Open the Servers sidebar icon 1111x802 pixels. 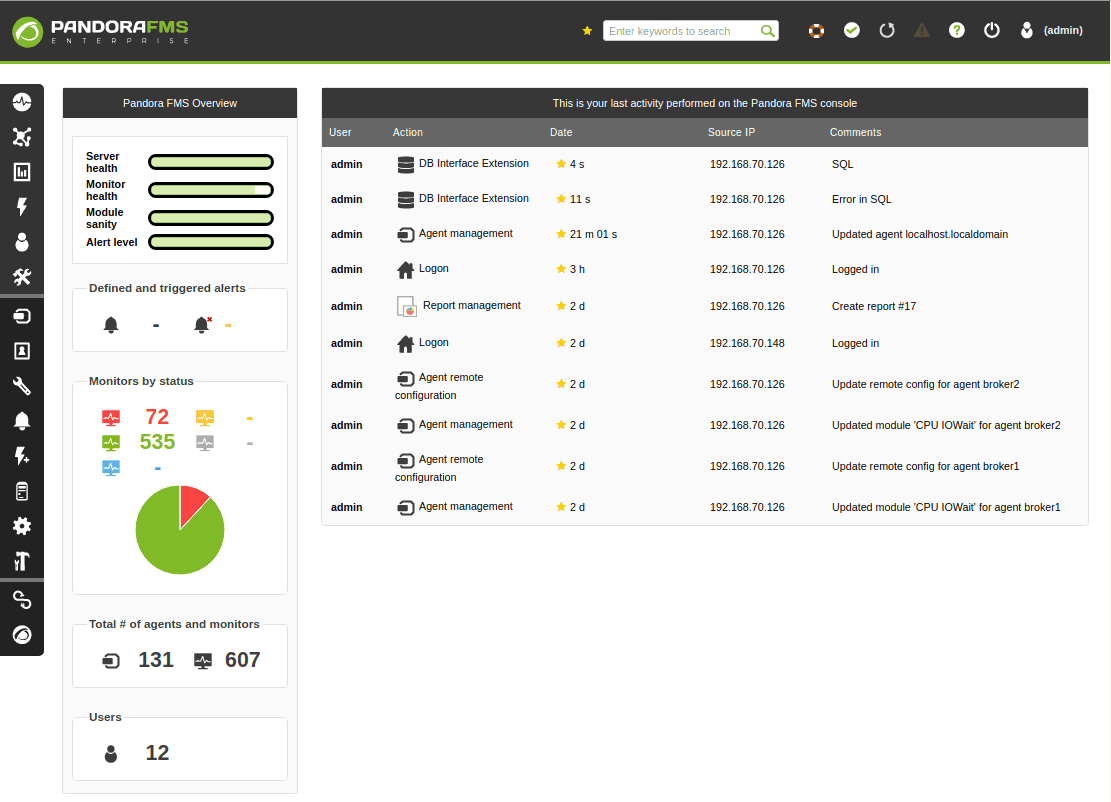pyautogui.click(x=22, y=491)
